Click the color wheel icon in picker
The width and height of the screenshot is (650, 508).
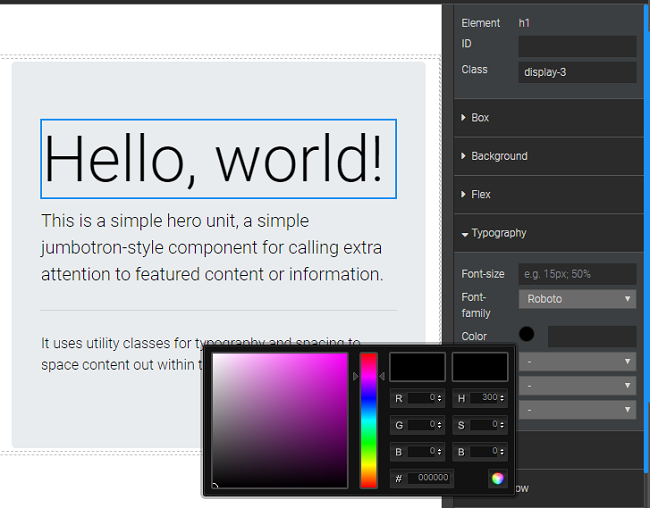pyautogui.click(x=497, y=478)
